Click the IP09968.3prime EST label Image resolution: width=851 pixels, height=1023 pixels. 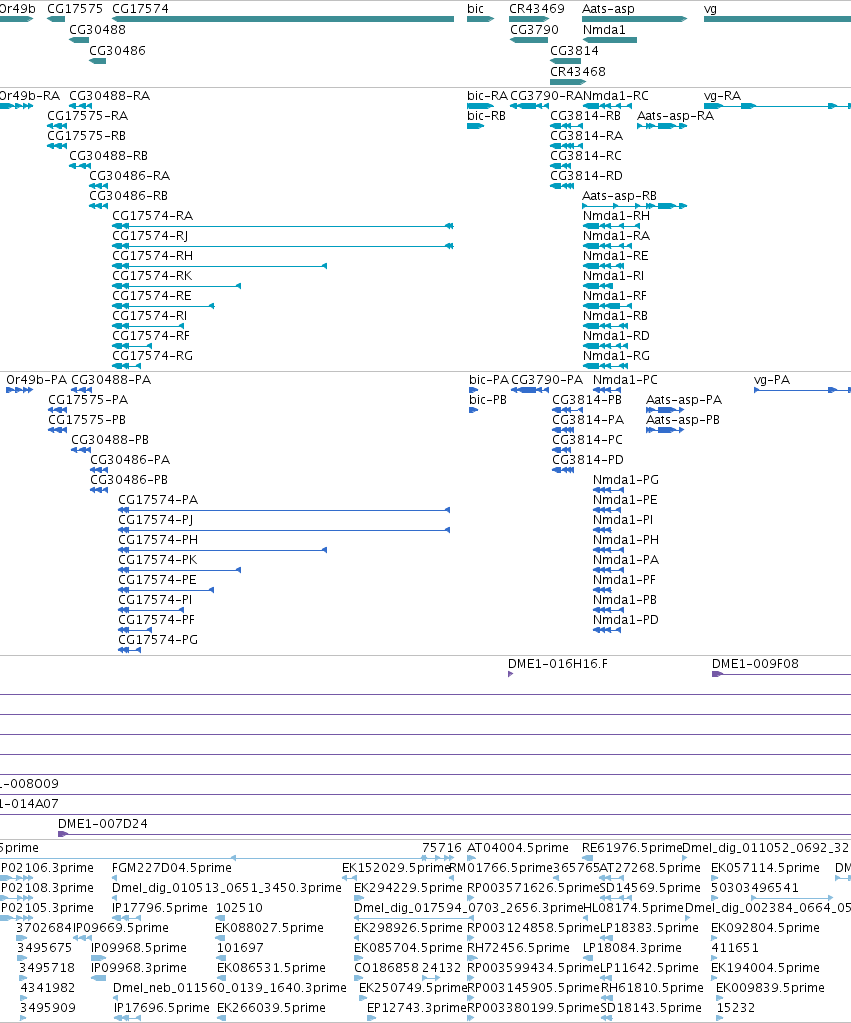(x=139, y=968)
